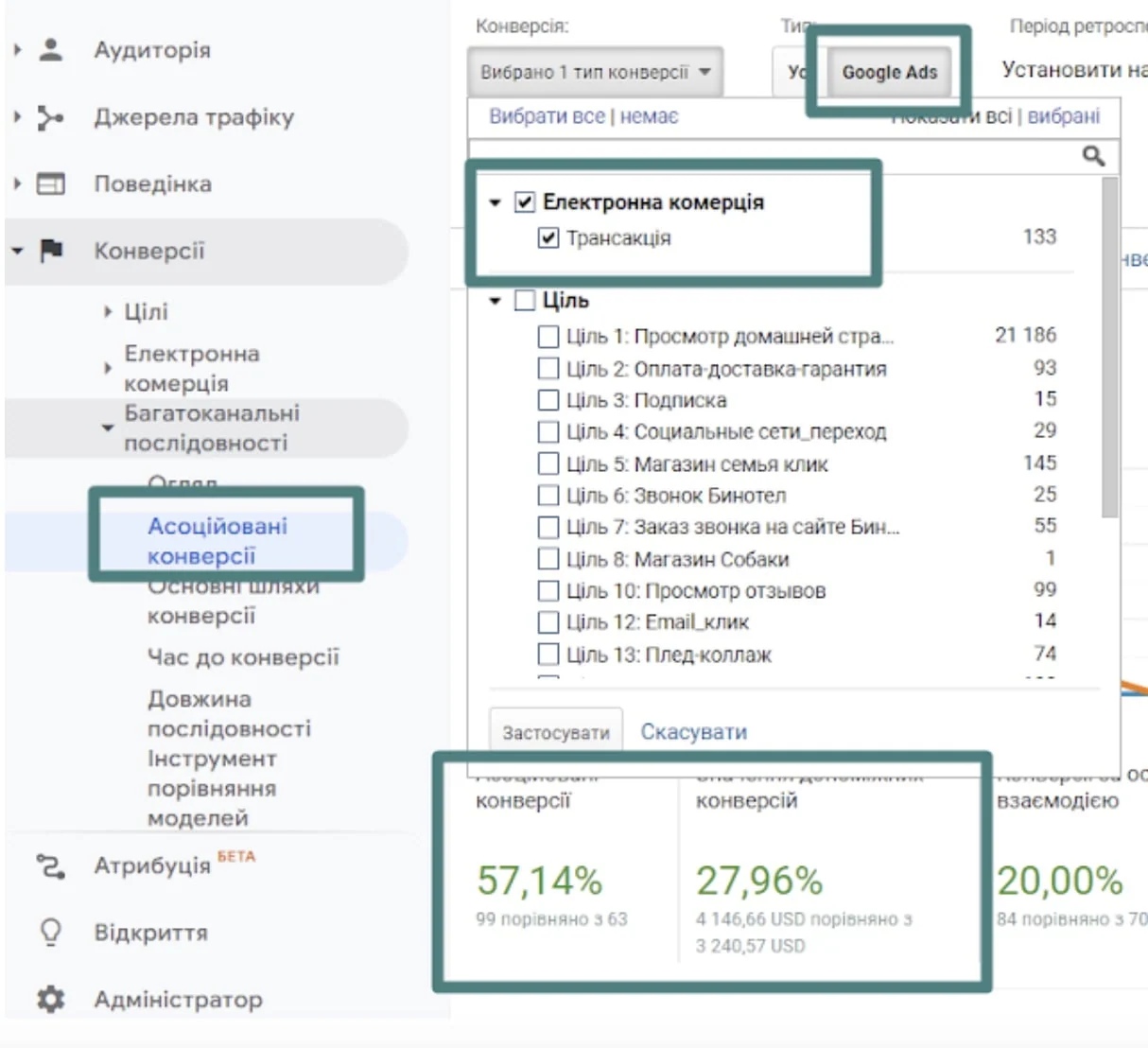Check Ціль 3: Подписка checkbox
Image resolution: width=1148 pixels, height=1048 pixels.
[x=548, y=400]
